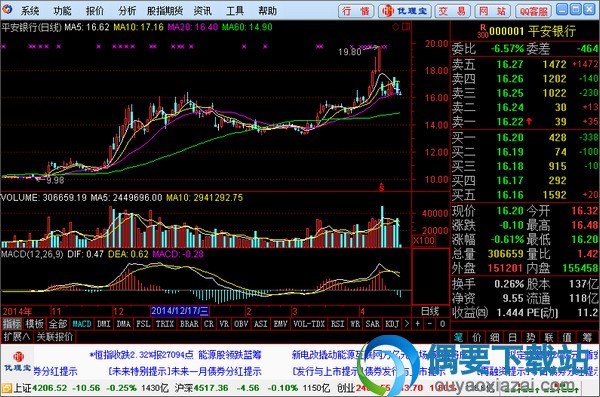This screenshot has width=600, height=397.
Task: Select the 值 tab in the quote panel
Action: tap(567, 337)
